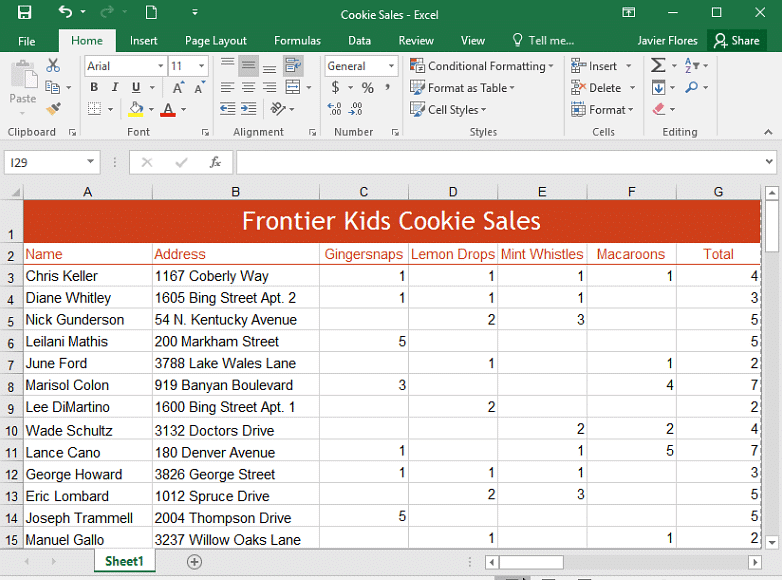Toggle Italic formatting
Image resolution: width=782 pixels, height=580 pixels.
[114, 88]
